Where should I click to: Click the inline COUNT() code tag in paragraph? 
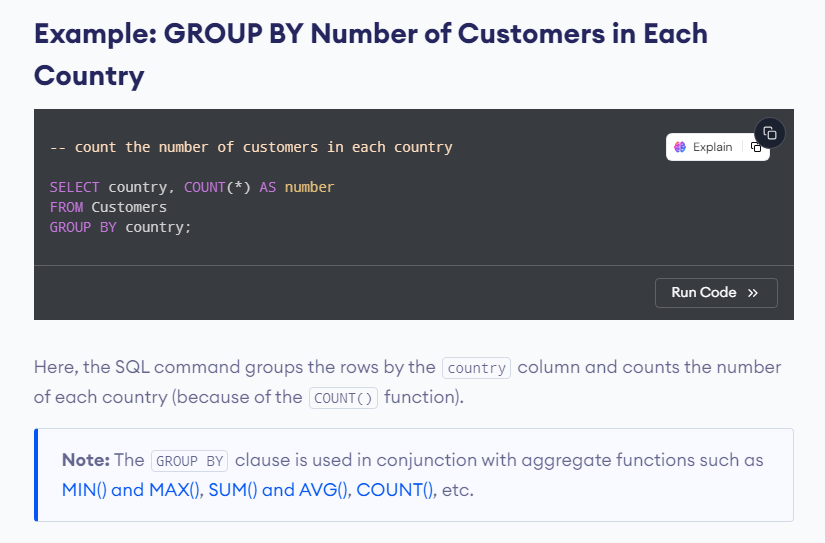coord(343,398)
